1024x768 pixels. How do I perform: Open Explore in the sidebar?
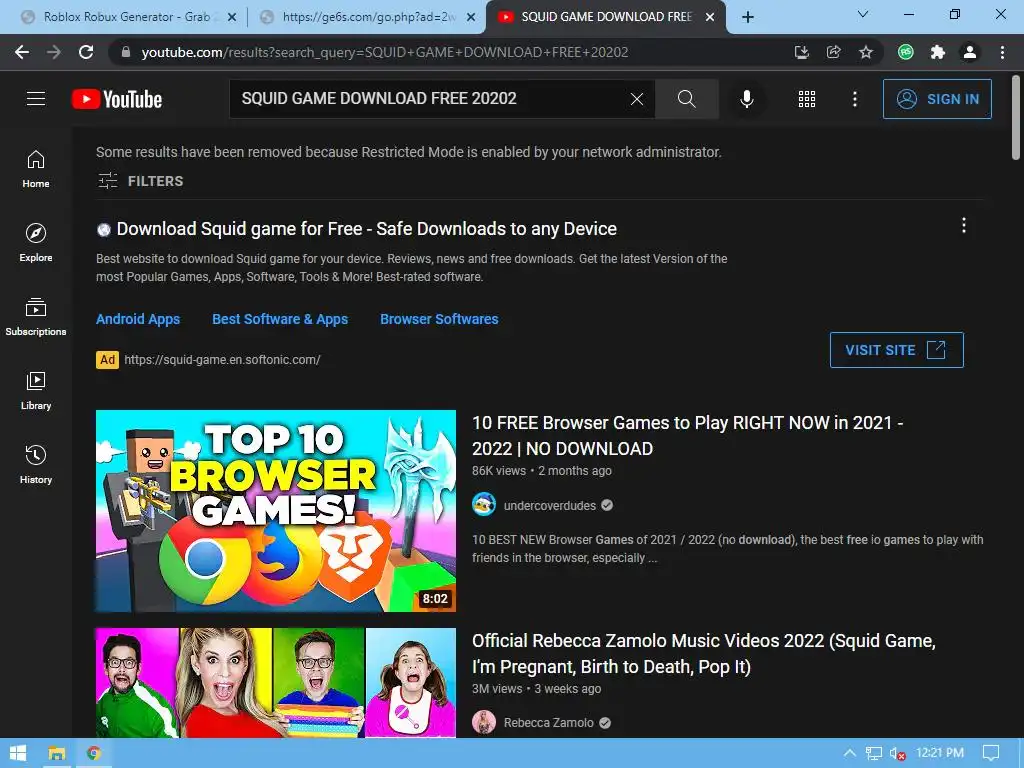pos(36,243)
